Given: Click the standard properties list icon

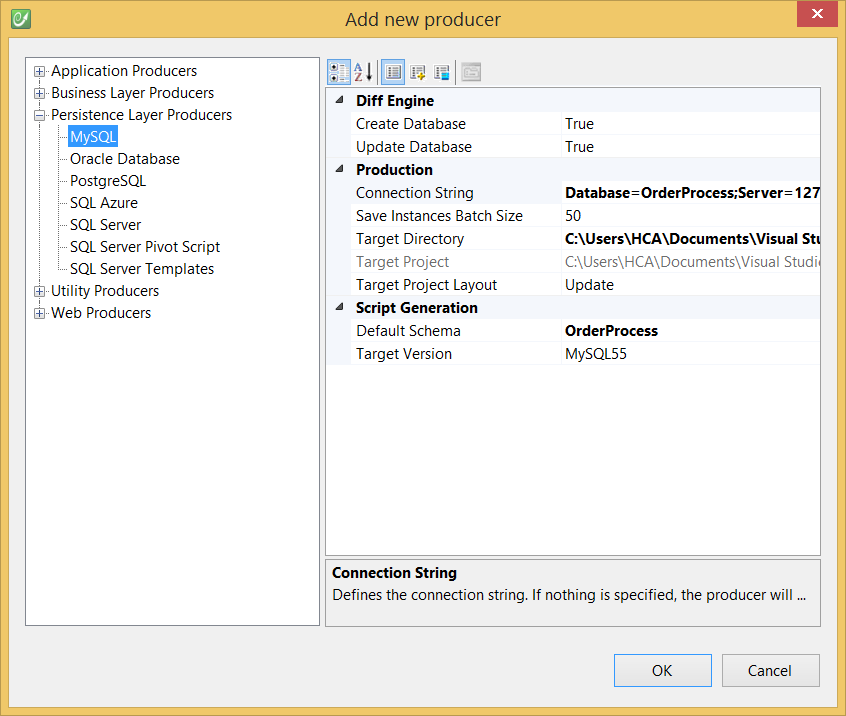Looking at the screenshot, I should (393, 72).
